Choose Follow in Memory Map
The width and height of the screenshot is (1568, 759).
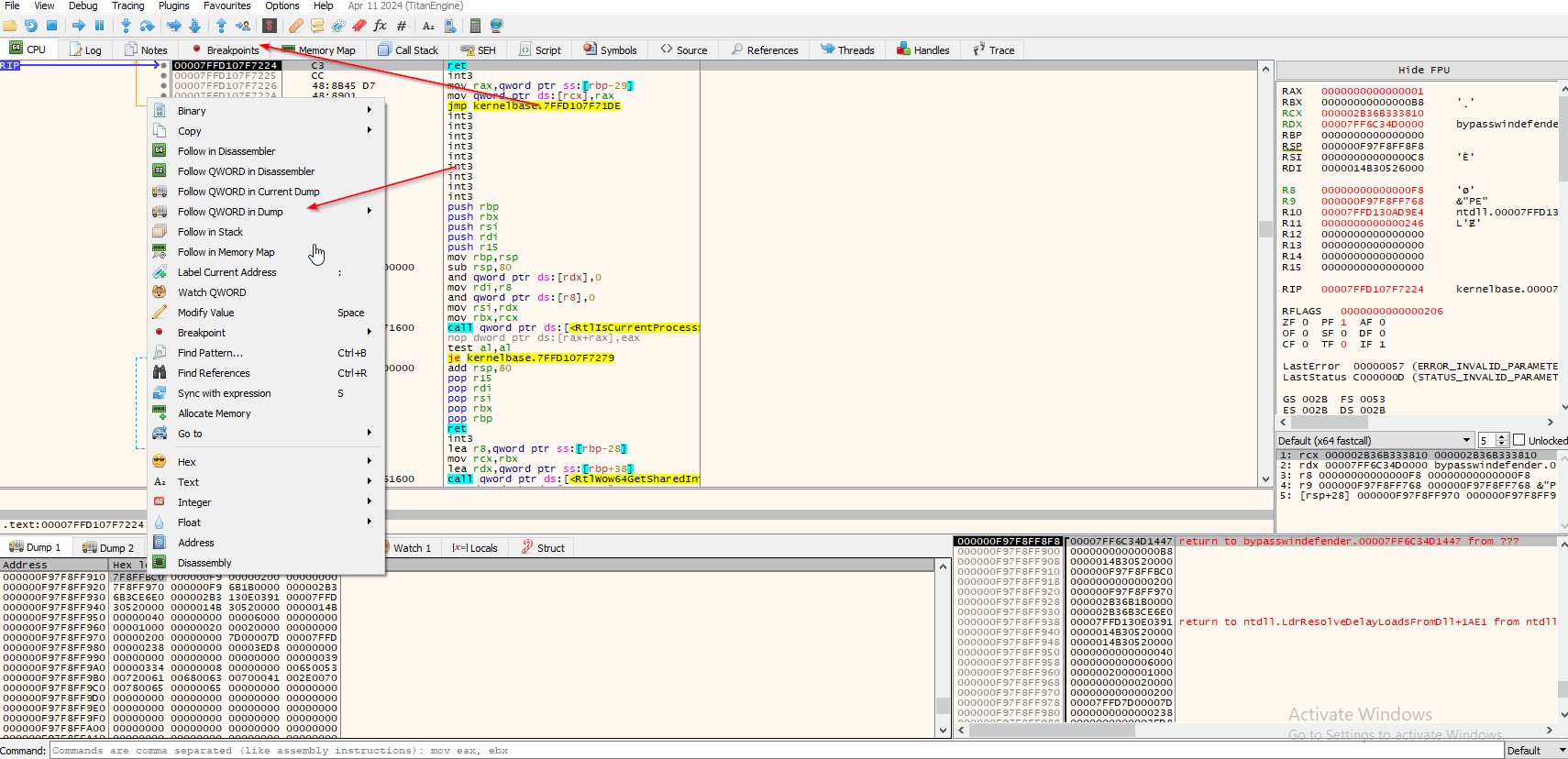[x=266, y=252]
